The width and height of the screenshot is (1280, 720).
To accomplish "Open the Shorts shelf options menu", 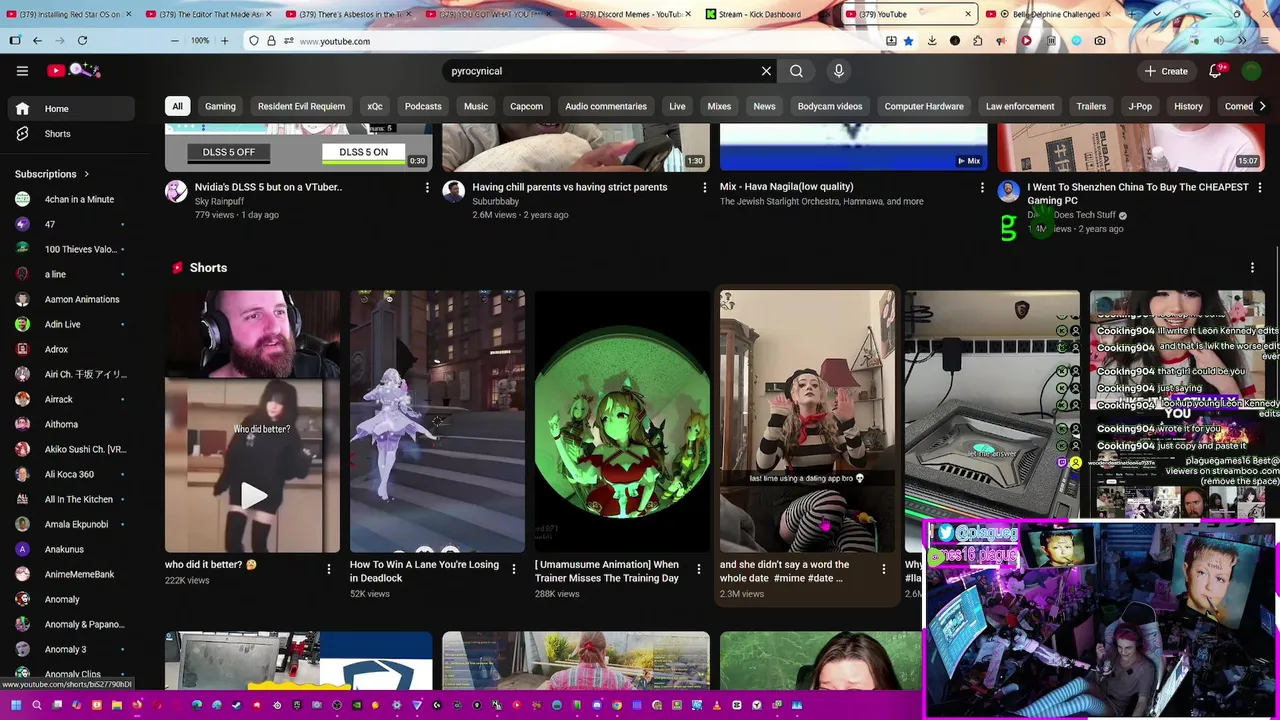I will 1252,268.
